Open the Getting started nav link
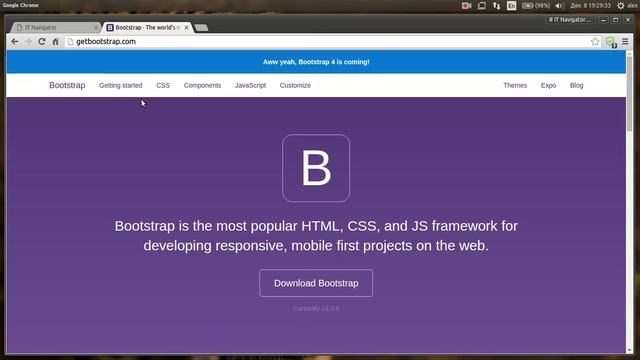640x360 pixels. 121,85
